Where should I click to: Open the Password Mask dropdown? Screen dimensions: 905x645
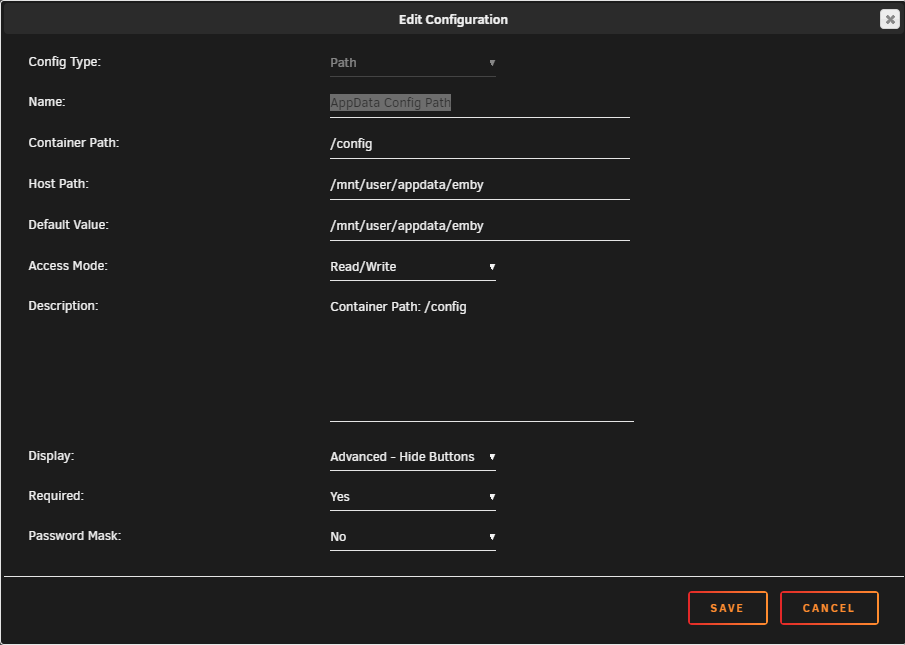tap(413, 537)
